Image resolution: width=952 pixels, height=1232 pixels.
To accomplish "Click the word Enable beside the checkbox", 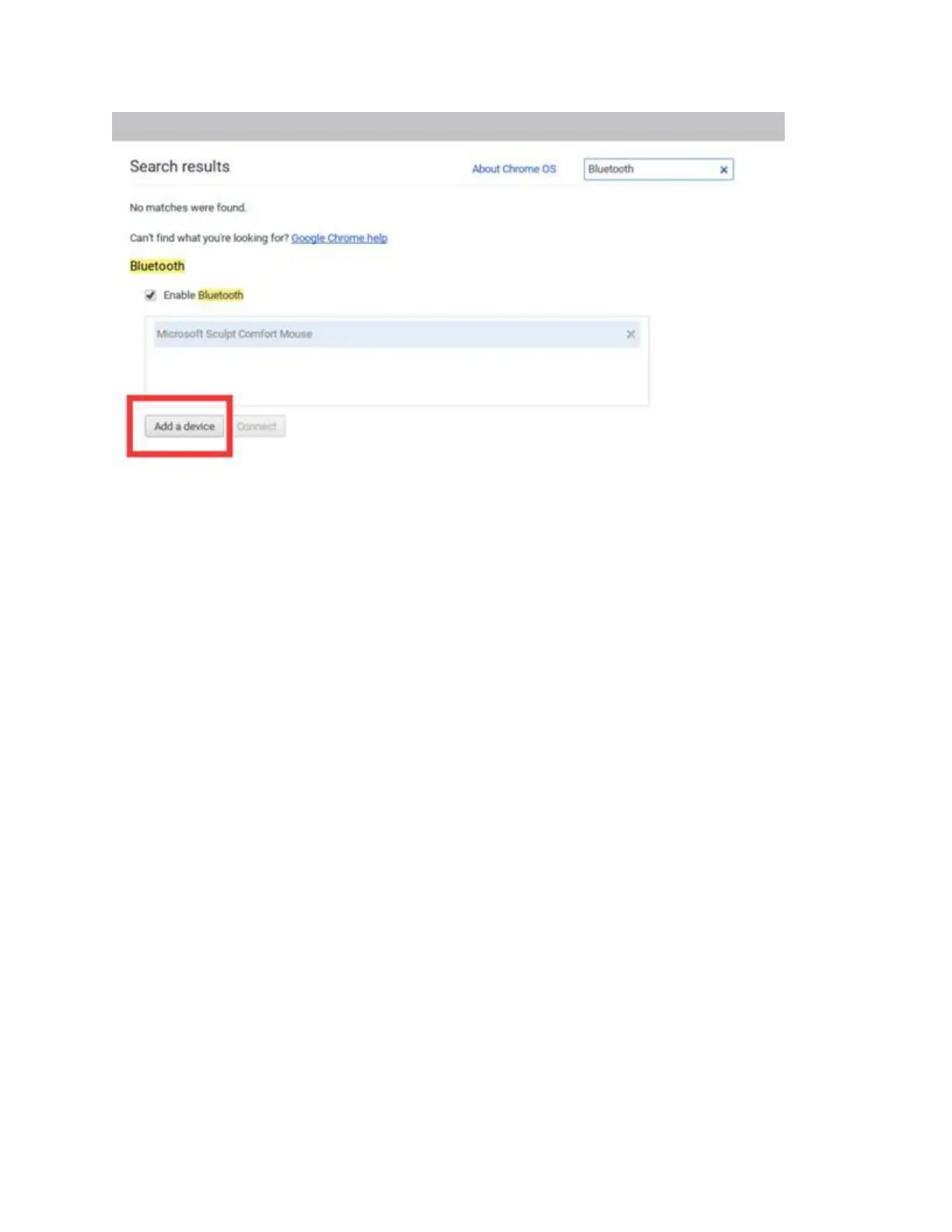I will point(179,295).
